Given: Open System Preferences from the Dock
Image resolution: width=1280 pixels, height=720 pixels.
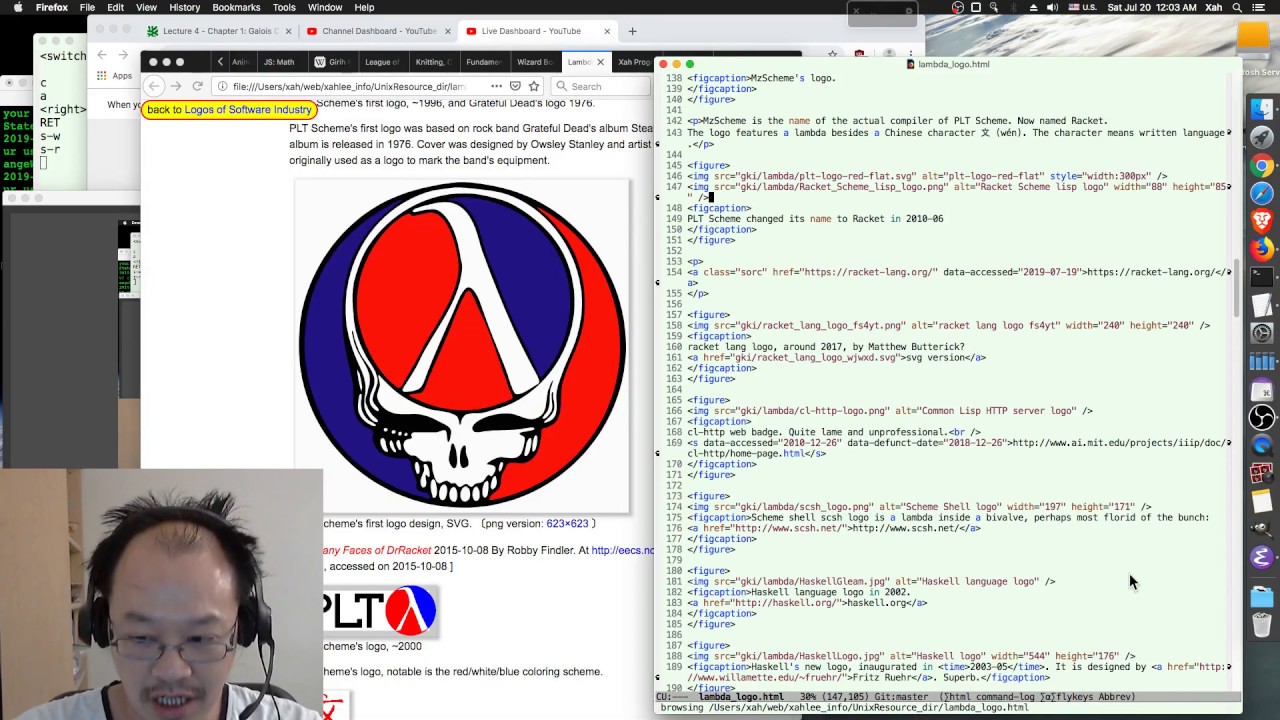Looking at the screenshot, I should [1262, 333].
